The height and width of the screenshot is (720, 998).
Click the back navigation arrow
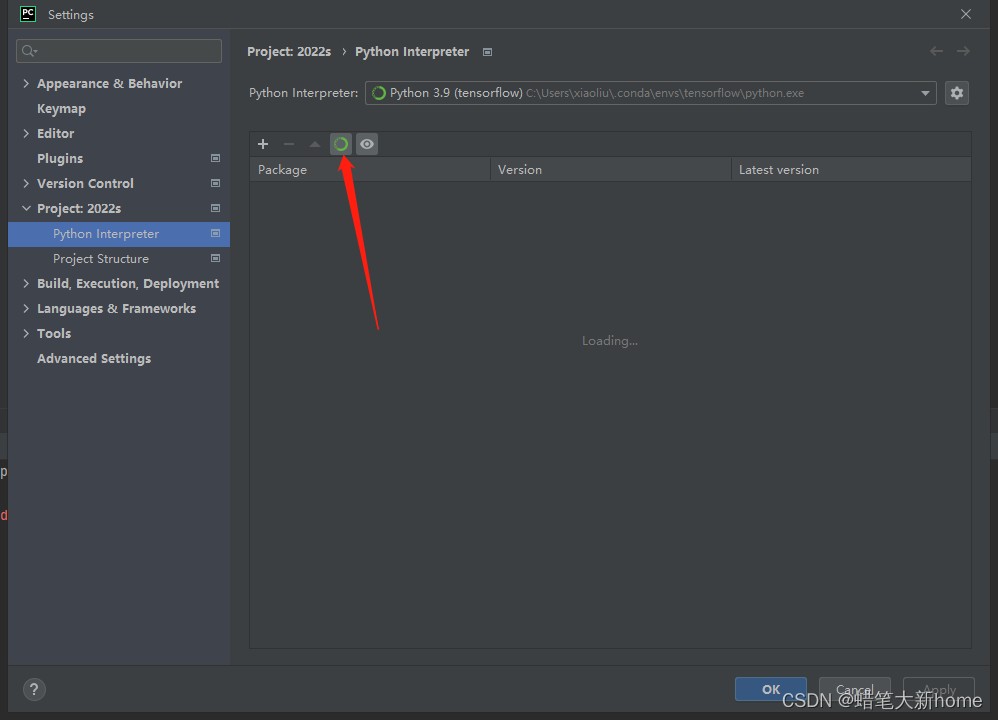[x=936, y=51]
